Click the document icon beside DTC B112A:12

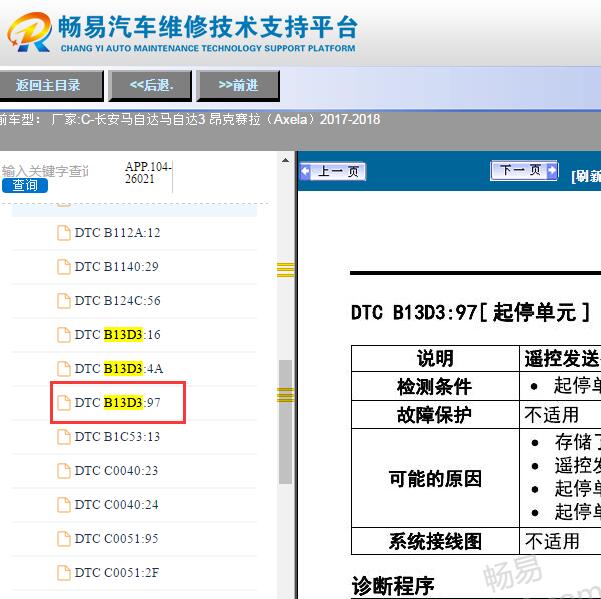coord(64,233)
